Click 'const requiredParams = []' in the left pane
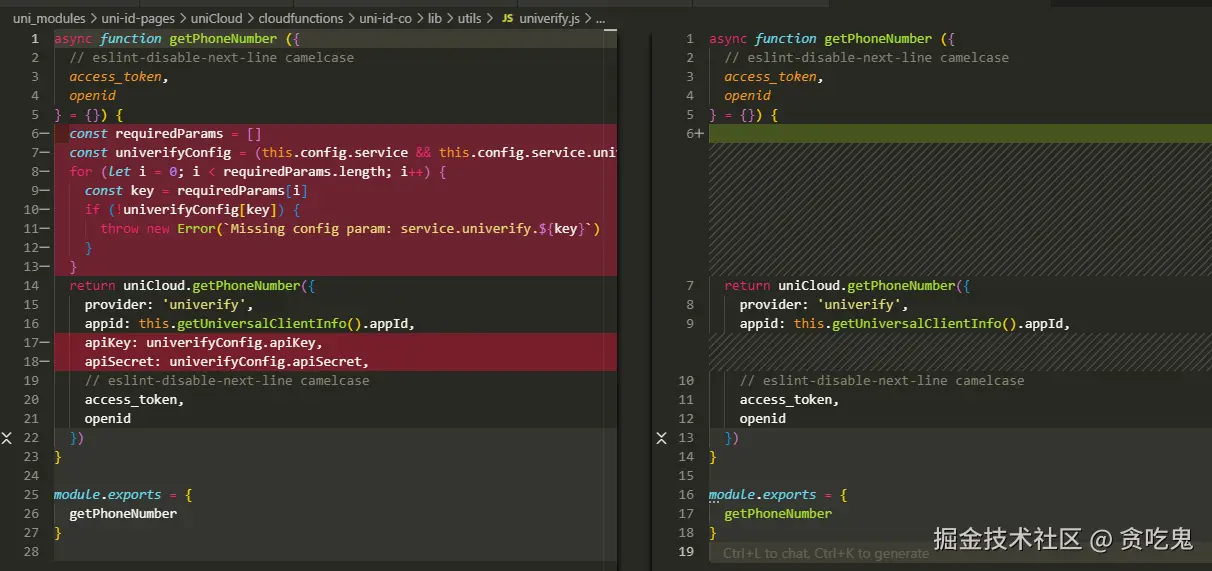Image resolution: width=1212 pixels, height=571 pixels. 165,134
